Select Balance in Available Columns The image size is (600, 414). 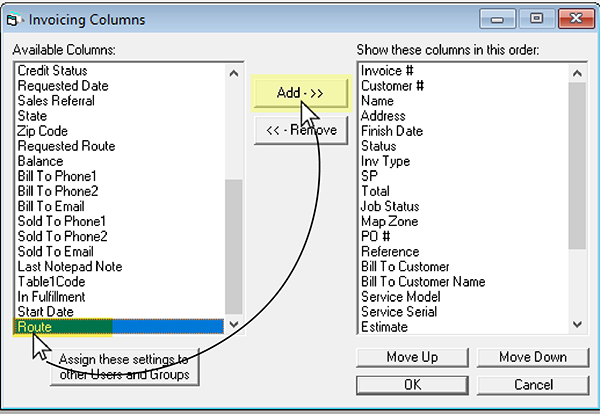click(120, 161)
